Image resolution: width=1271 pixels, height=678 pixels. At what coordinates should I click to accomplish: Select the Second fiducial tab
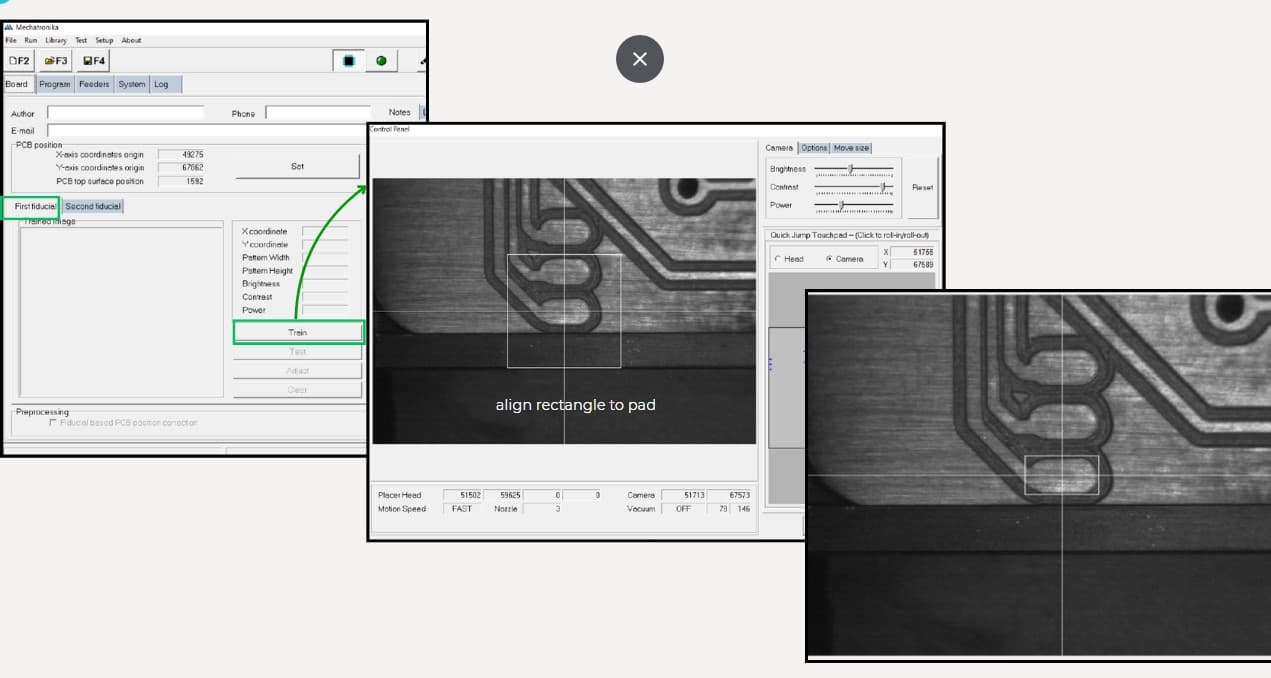93,206
